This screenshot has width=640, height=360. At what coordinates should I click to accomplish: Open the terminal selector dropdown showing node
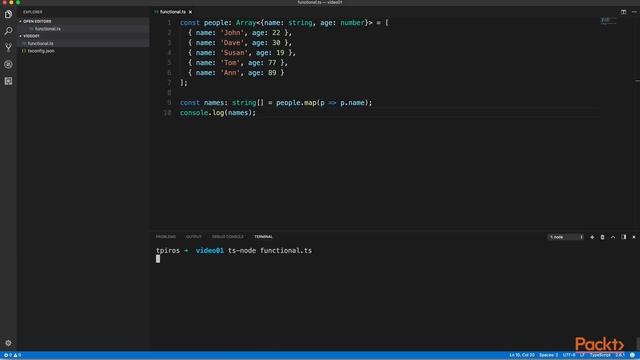pos(565,237)
